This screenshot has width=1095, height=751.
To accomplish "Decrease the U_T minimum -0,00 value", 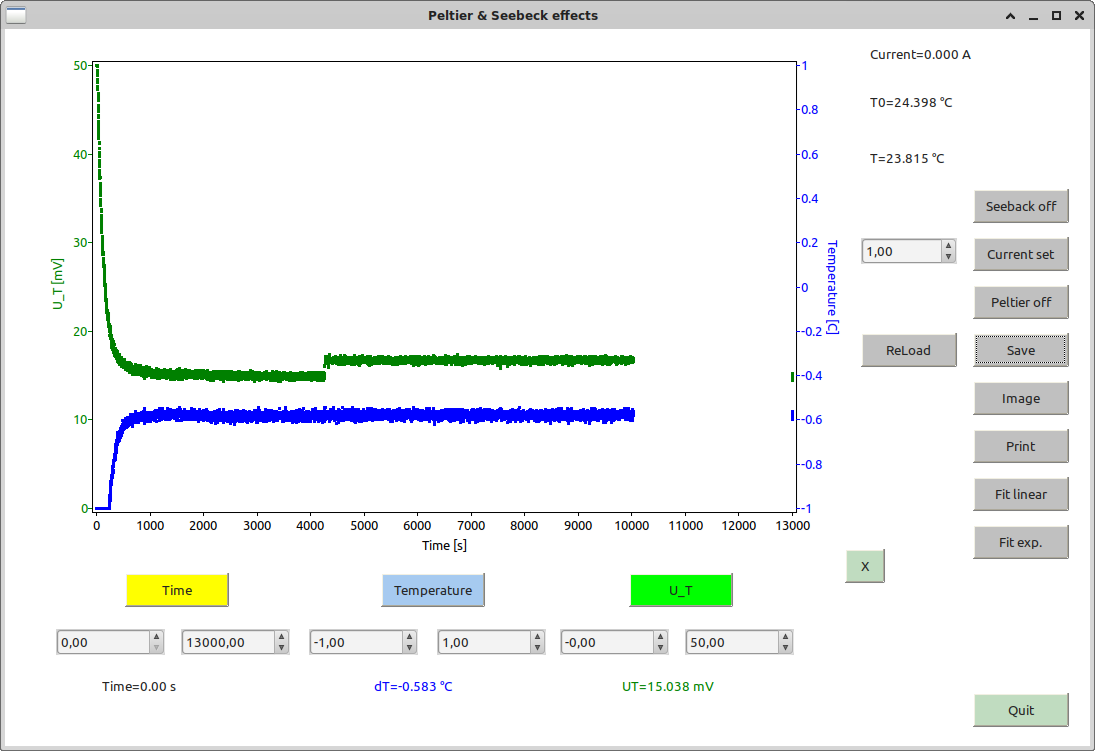I will click(x=661, y=648).
